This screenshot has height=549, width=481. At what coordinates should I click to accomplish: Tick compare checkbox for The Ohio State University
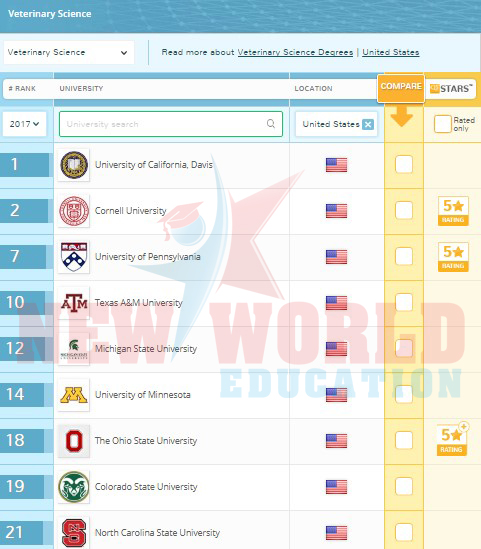(404, 440)
